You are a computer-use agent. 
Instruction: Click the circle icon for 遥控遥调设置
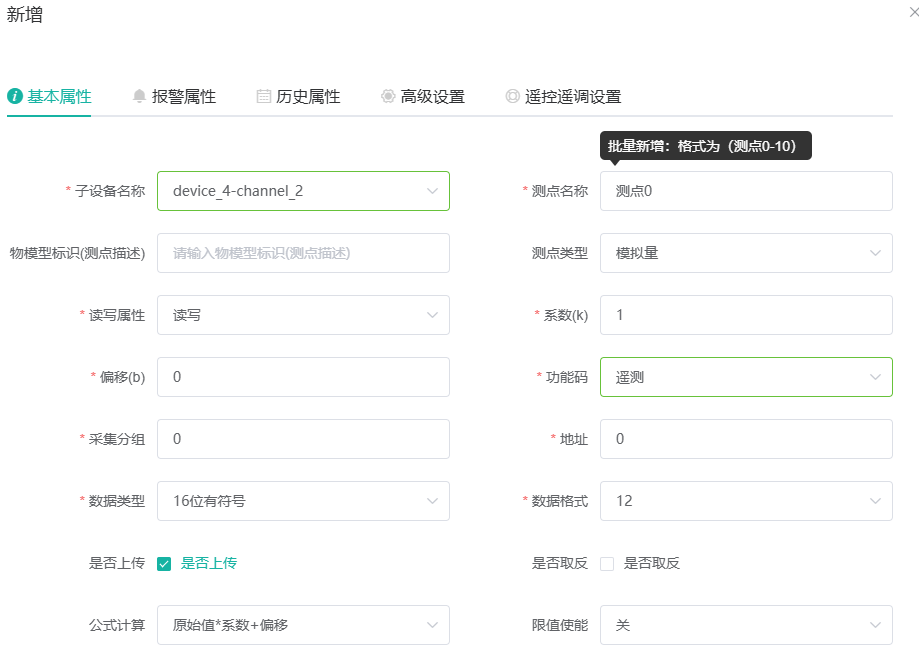click(512, 96)
